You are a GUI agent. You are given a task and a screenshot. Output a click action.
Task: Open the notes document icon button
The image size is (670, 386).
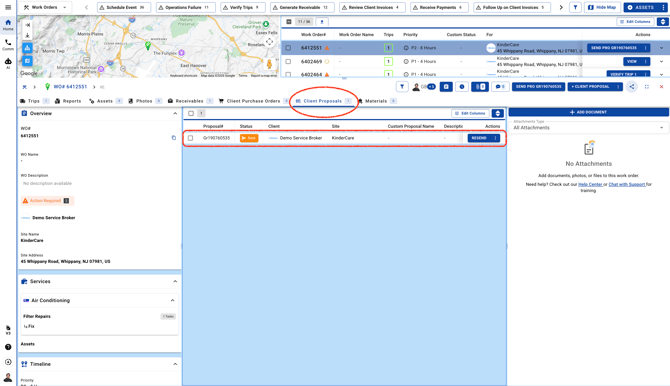[x=446, y=87]
